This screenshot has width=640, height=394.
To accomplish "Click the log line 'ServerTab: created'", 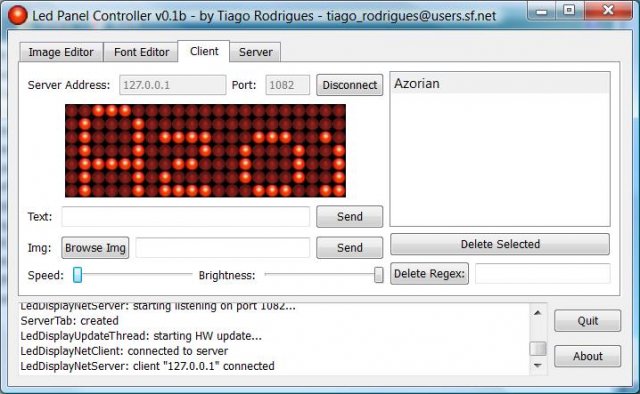I will [x=70, y=321].
